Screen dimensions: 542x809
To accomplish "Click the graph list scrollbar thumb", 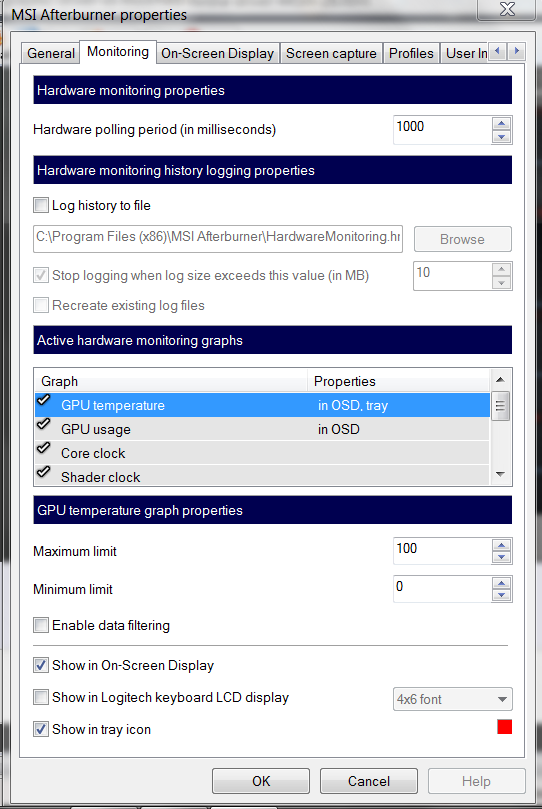I will click(x=500, y=406).
